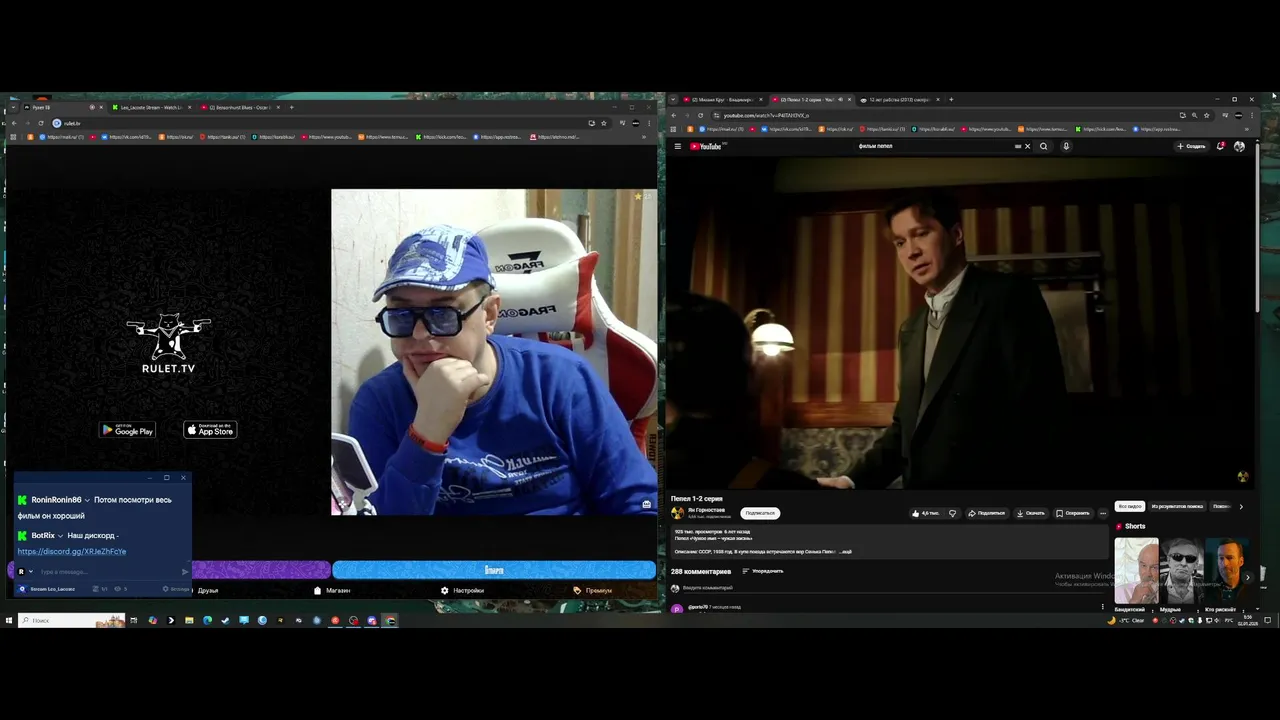Go to the YouTube home logo
The image size is (1280, 720).
pyautogui.click(x=706, y=146)
